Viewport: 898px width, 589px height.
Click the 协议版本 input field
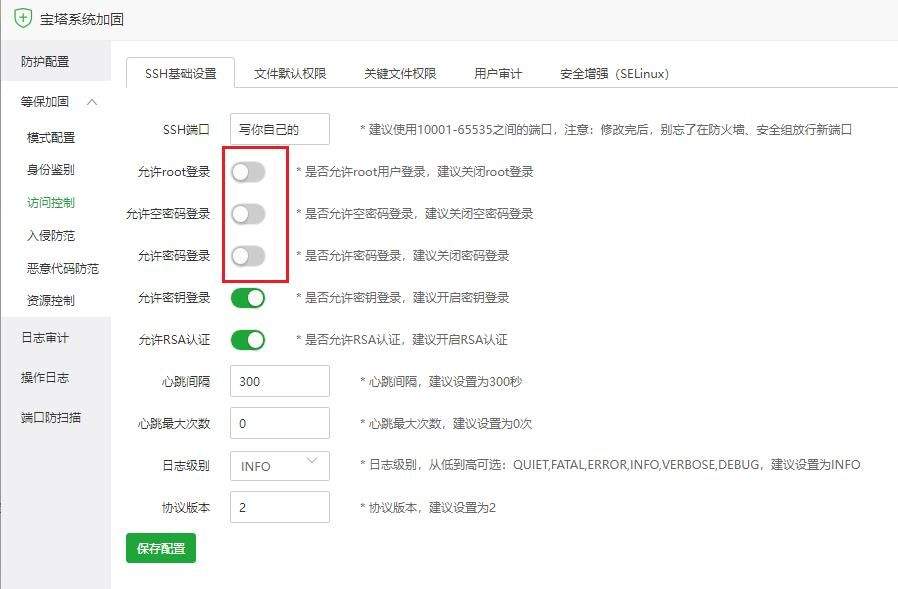279,508
